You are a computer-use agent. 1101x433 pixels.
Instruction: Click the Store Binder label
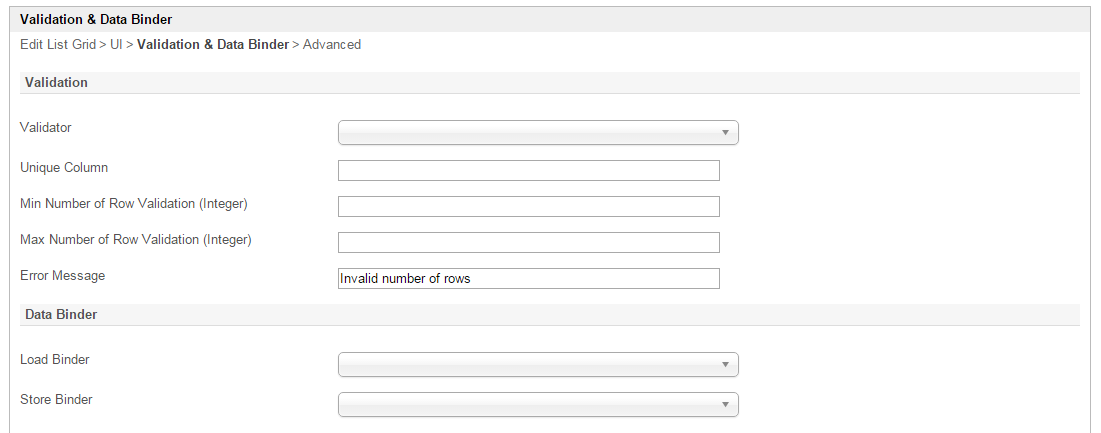point(56,399)
